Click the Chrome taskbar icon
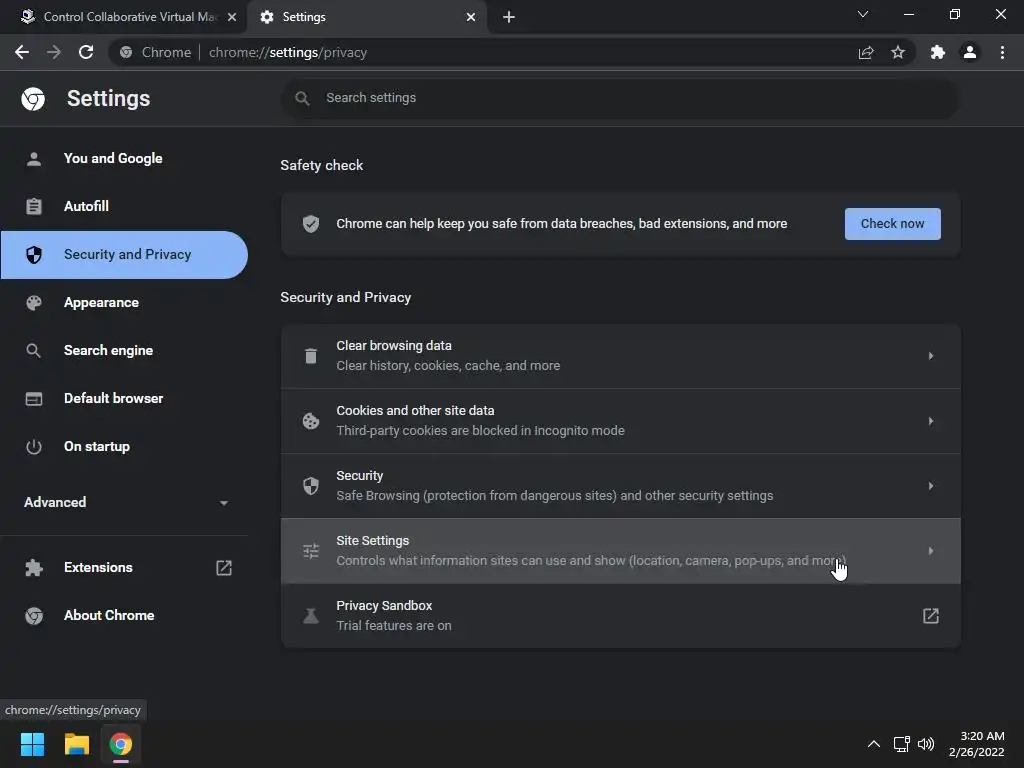This screenshot has width=1024, height=768. pyautogui.click(x=120, y=744)
